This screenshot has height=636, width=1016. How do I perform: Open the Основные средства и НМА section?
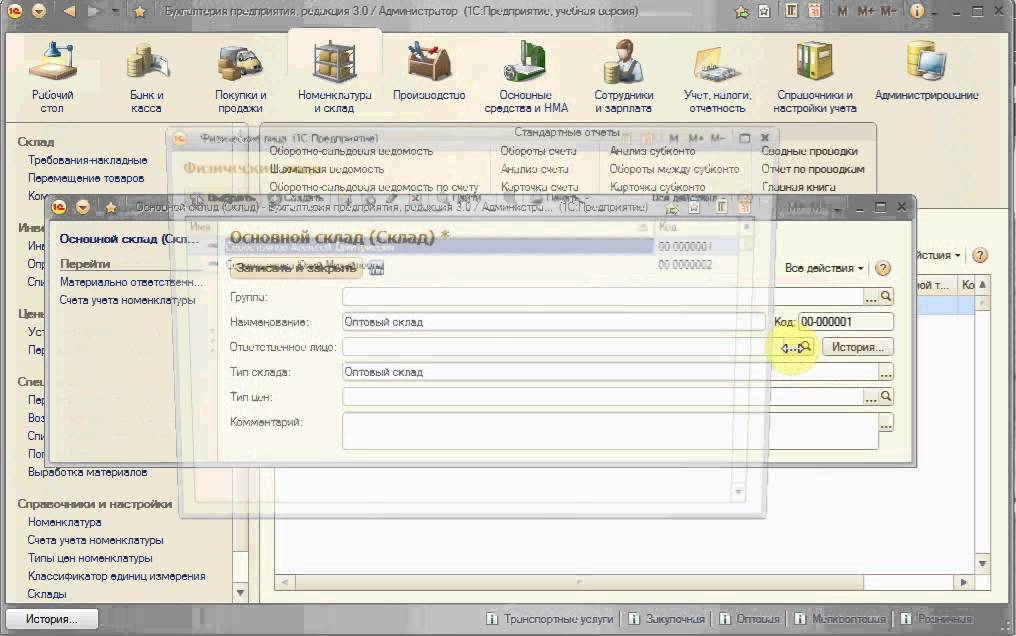[x=526, y=76]
